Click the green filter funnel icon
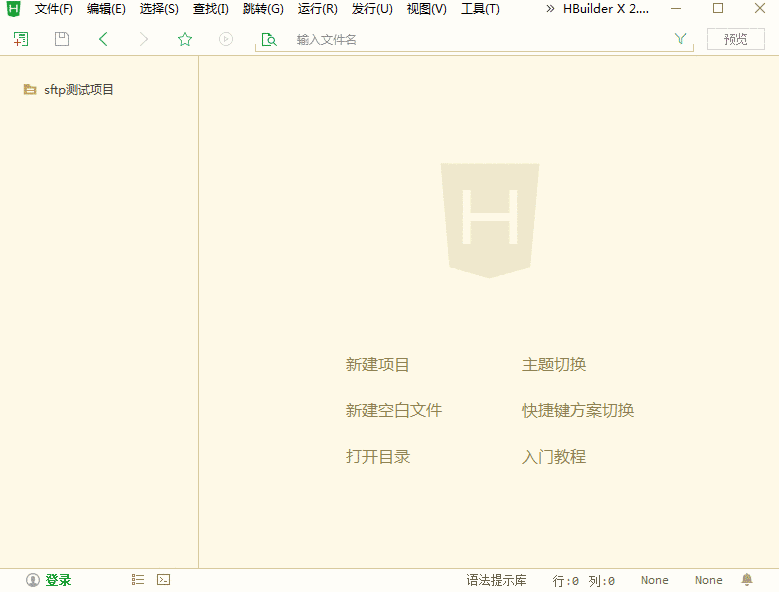 (680, 38)
